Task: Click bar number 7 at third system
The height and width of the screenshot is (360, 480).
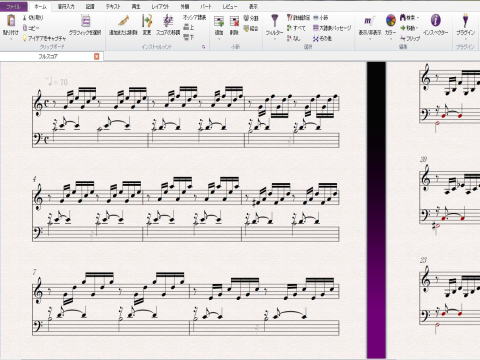Action: [x=35, y=272]
